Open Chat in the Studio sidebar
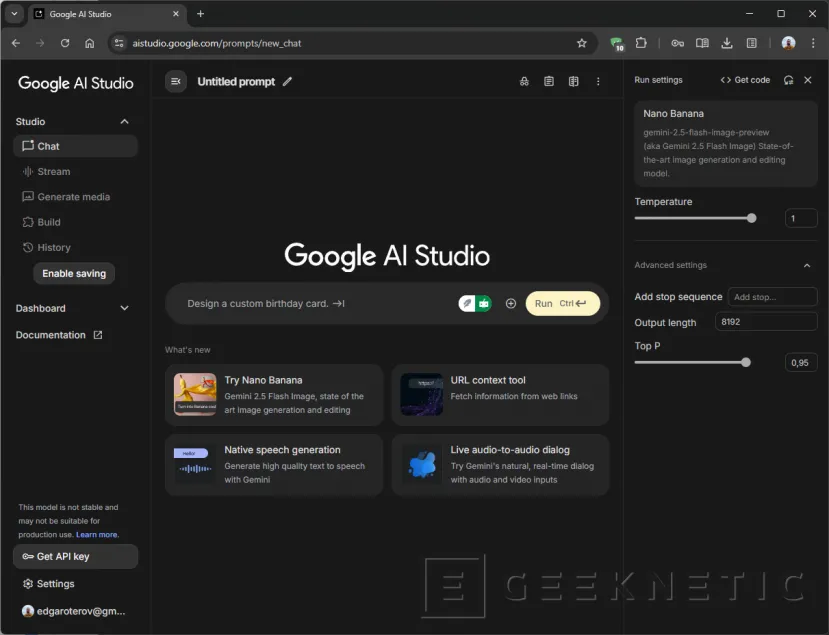Image resolution: width=829 pixels, height=635 pixels. (76, 146)
